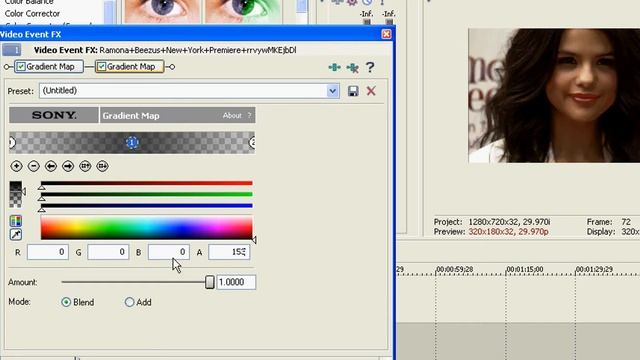
Task: Uncheck the second Gradient Map plug-in
Action: [x=102, y=67]
